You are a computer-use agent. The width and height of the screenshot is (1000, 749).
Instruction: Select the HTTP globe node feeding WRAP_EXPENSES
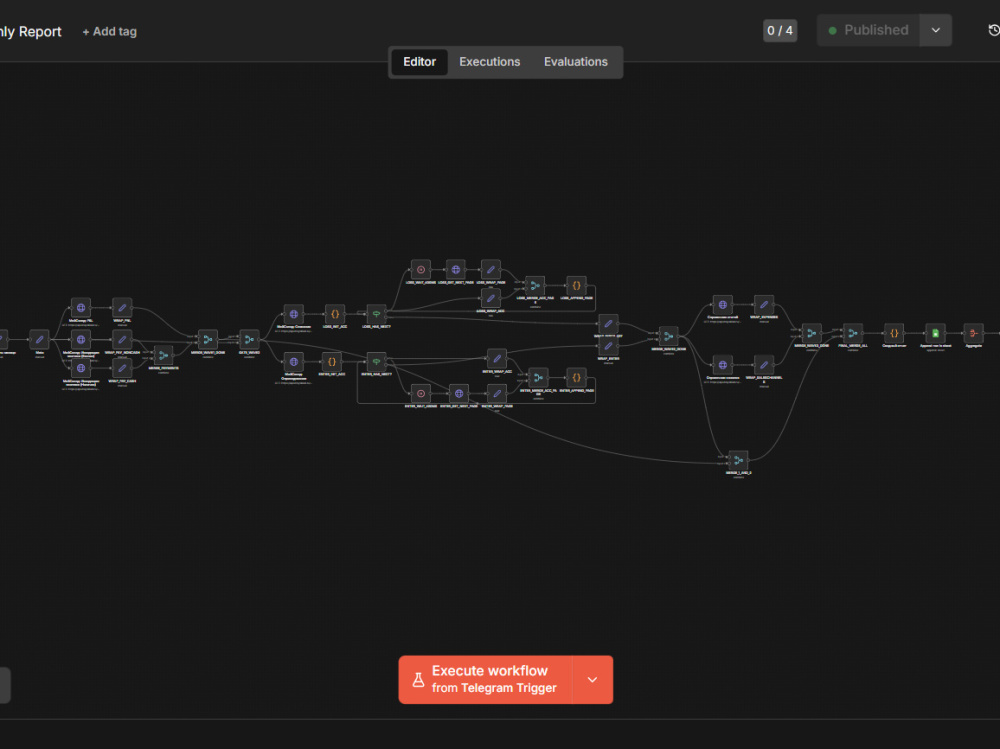click(723, 304)
